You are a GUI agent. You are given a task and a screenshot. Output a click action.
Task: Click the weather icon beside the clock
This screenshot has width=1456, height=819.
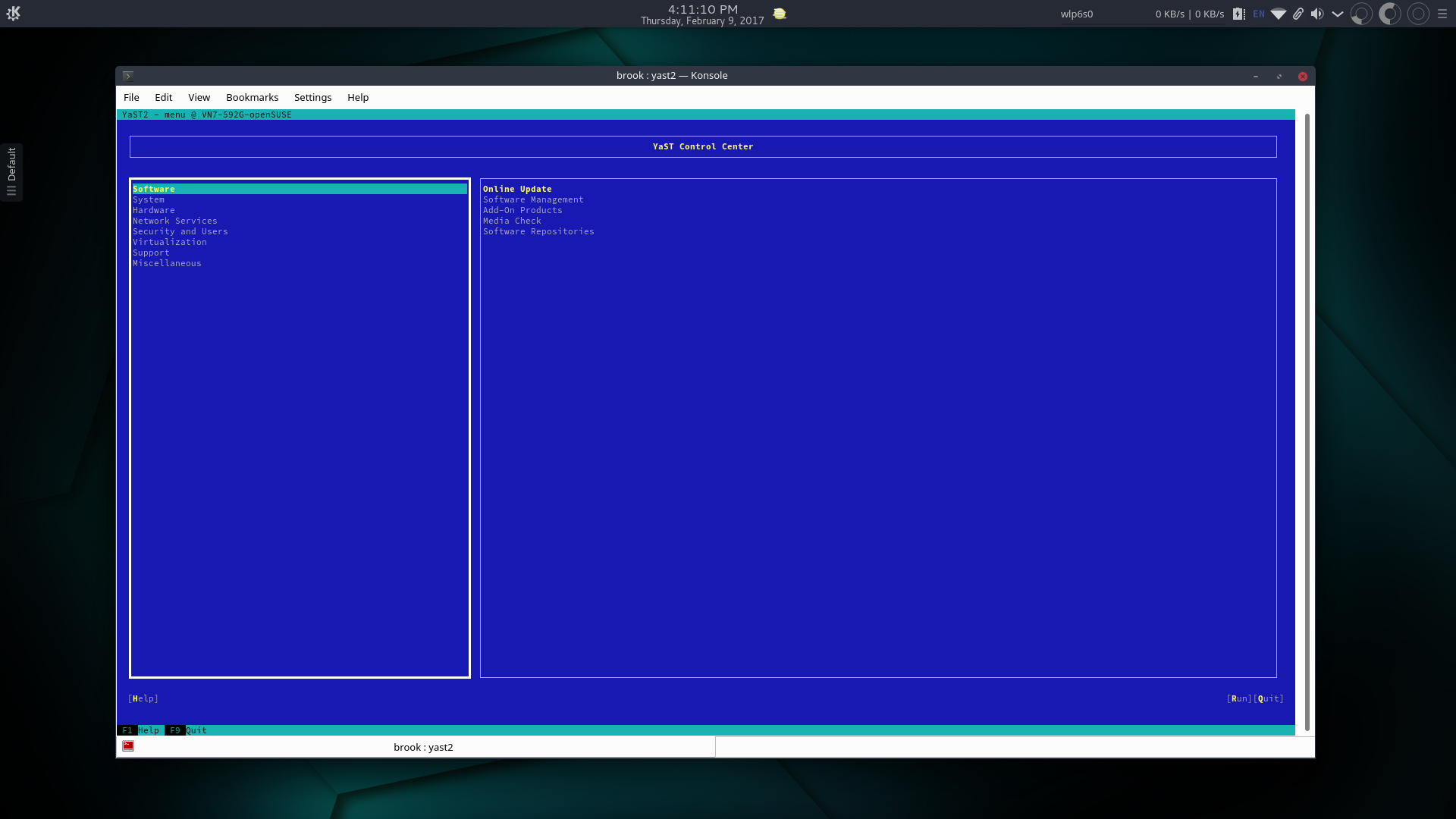[x=779, y=14]
